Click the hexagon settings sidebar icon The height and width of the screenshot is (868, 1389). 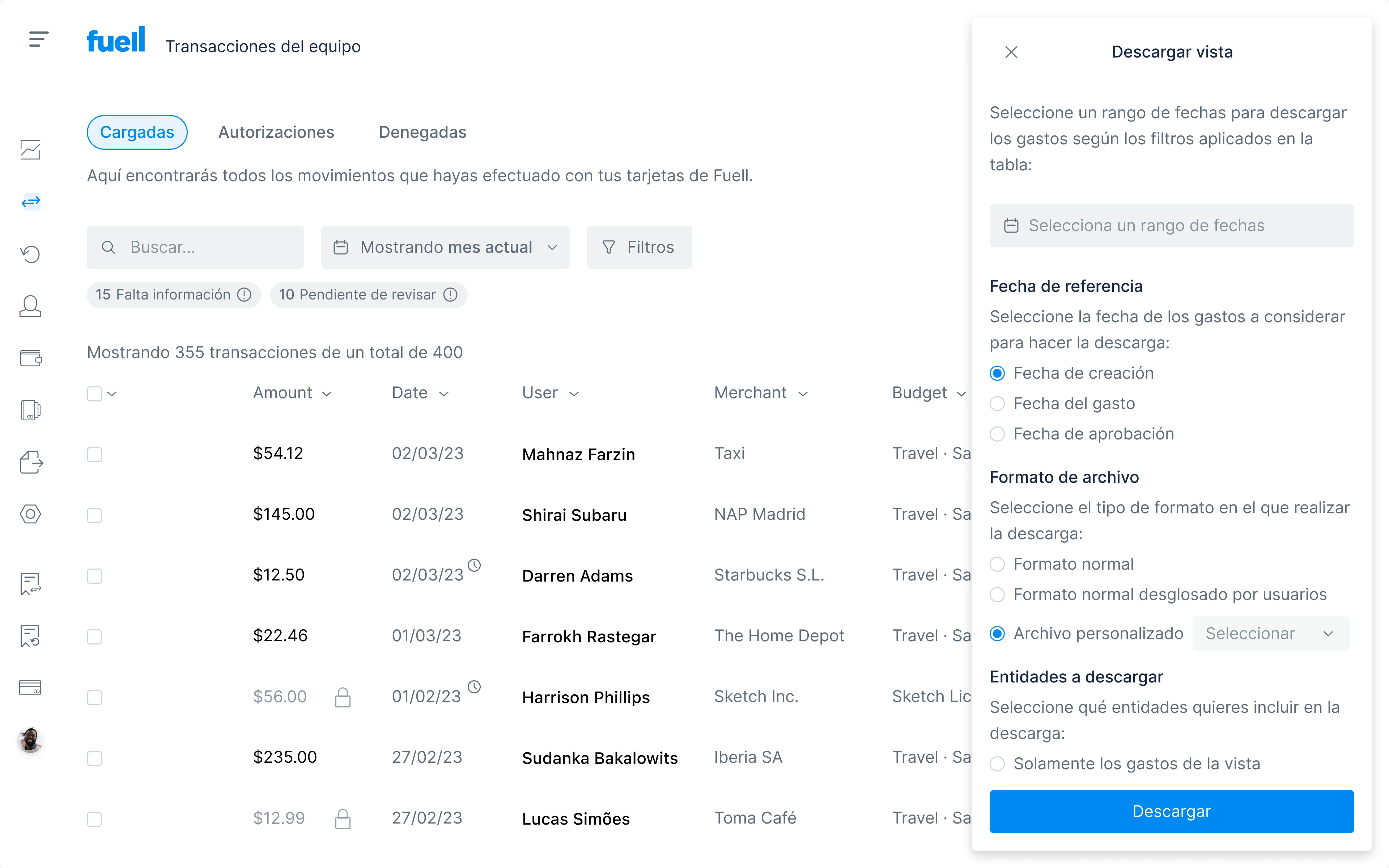pos(30,514)
